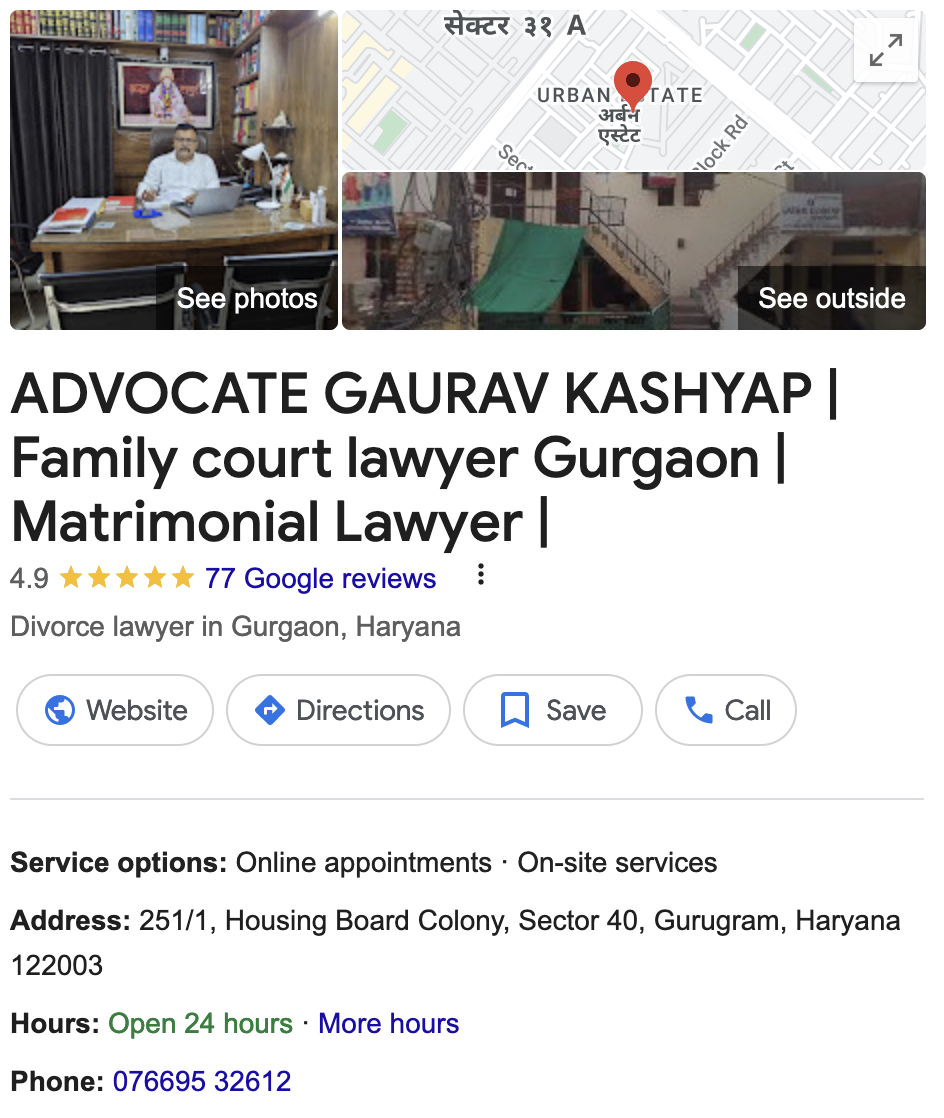Click the phone handset icon
The height and width of the screenshot is (1118, 944).
click(699, 710)
